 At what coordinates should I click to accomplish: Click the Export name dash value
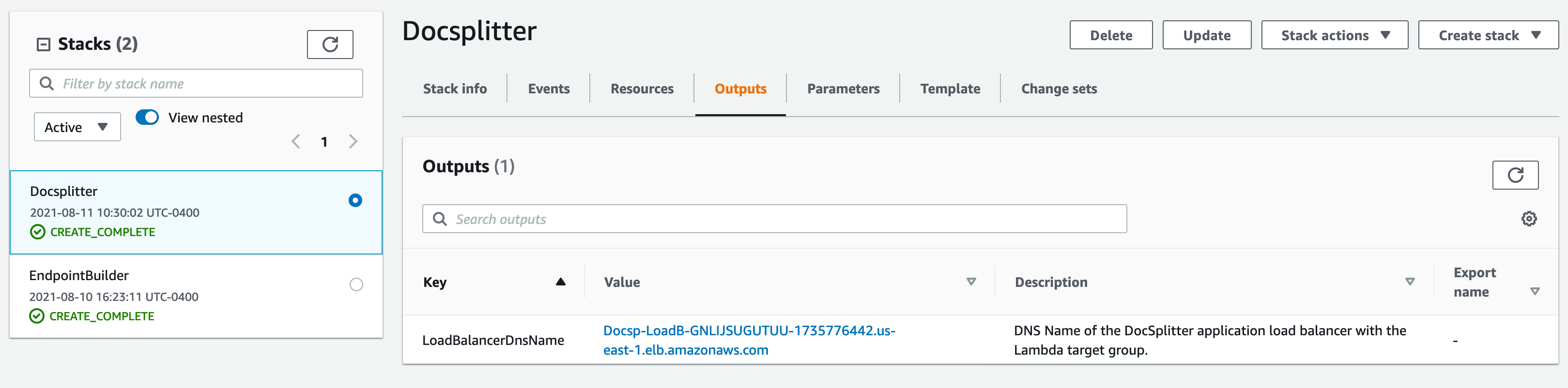coord(1455,341)
